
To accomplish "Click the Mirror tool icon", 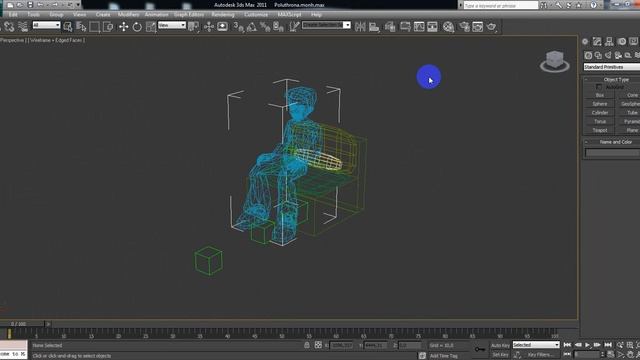I will (360, 27).
